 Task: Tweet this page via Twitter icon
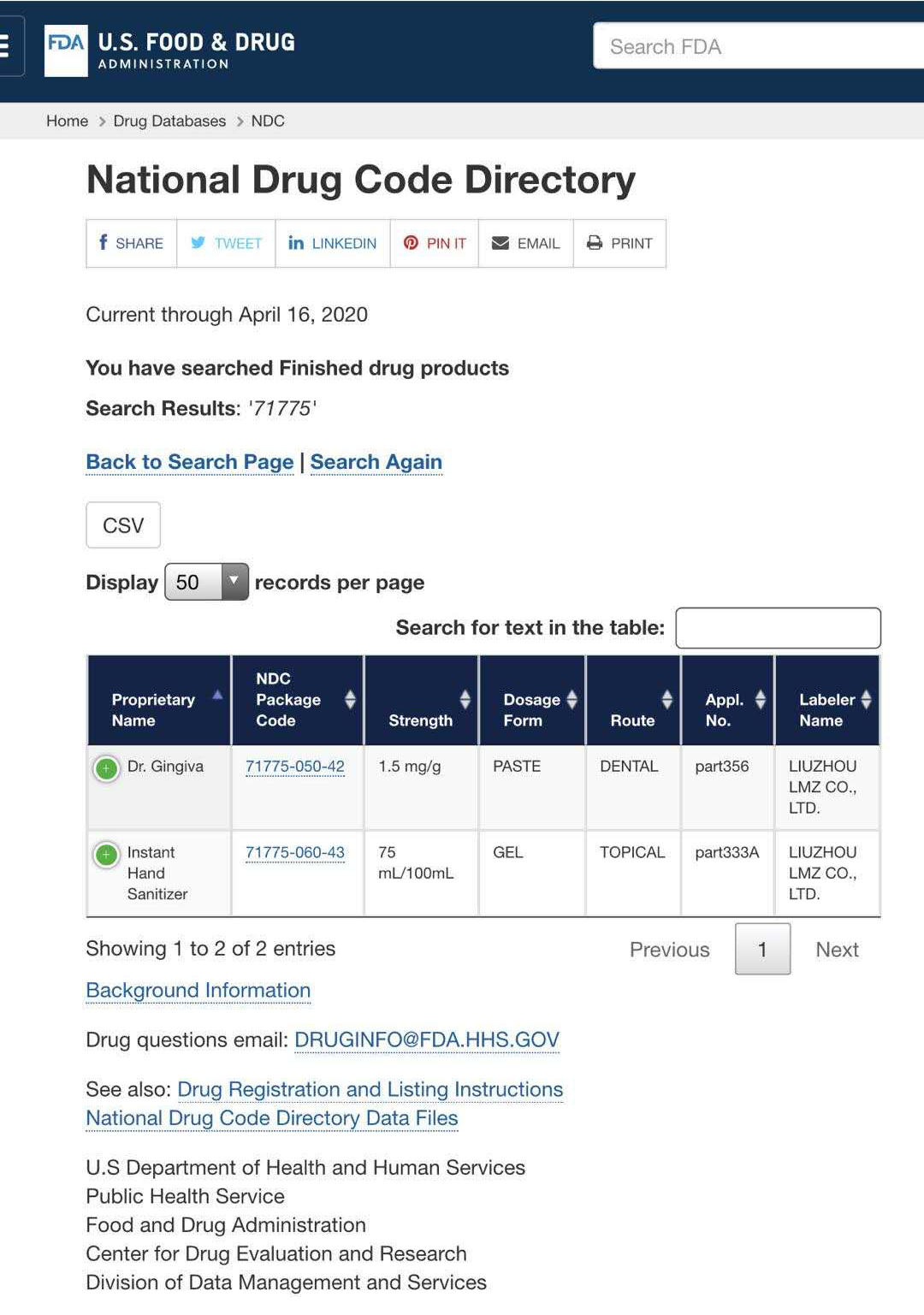point(226,244)
